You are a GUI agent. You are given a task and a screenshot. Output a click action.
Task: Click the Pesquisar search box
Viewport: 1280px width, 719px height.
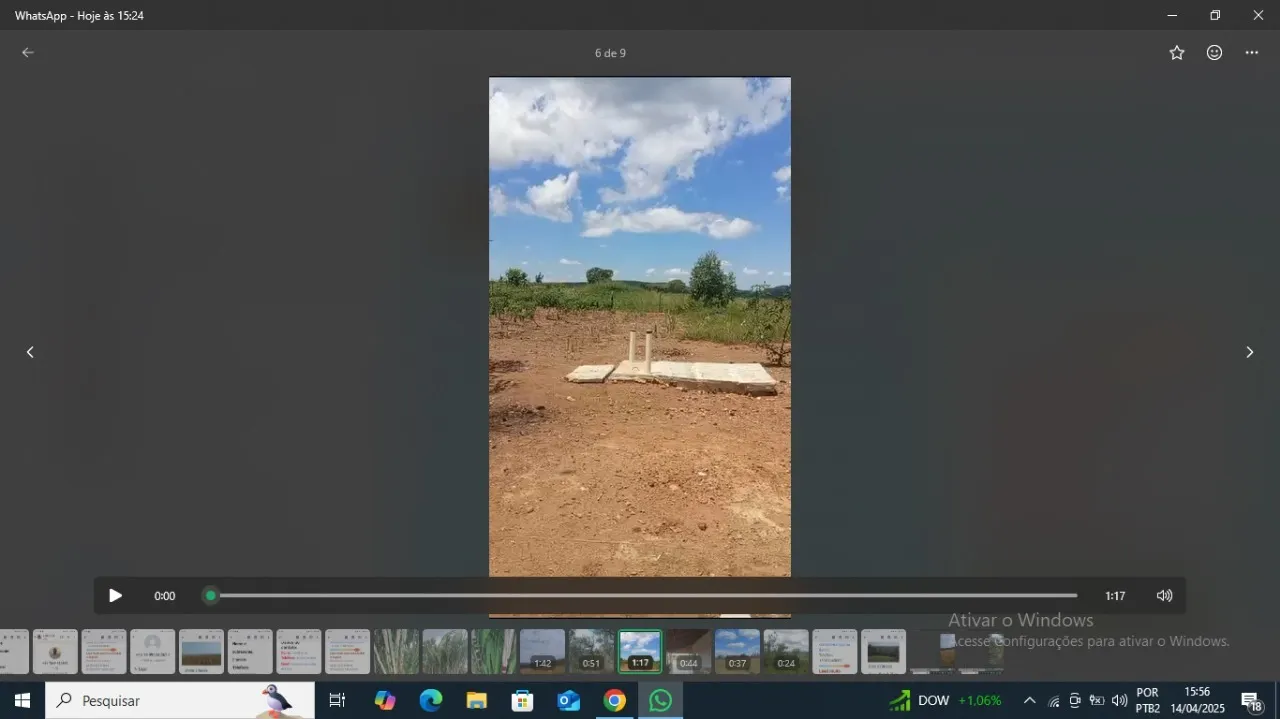180,700
